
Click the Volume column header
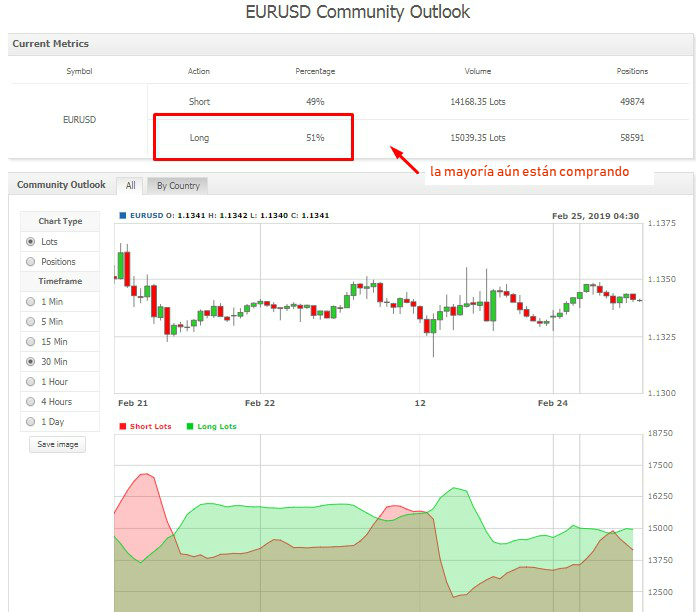pyautogui.click(x=478, y=71)
